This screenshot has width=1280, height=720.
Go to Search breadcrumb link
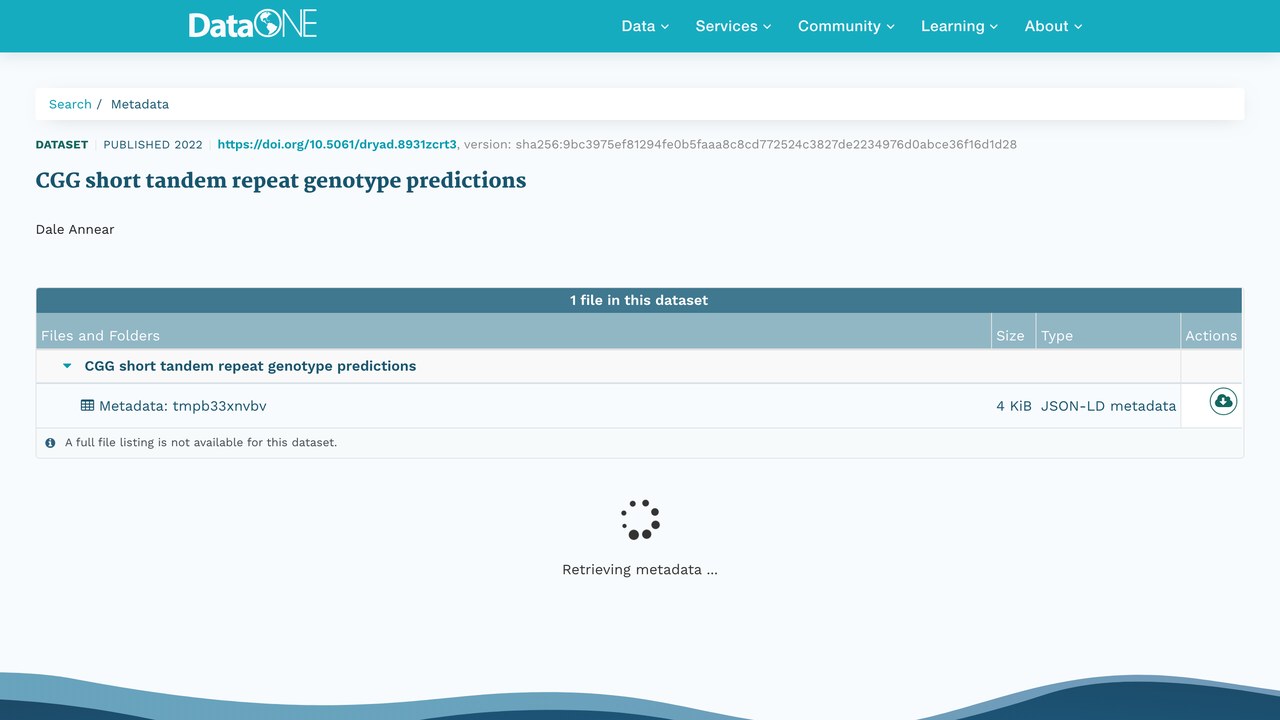pyautogui.click(x=70, y=104)
